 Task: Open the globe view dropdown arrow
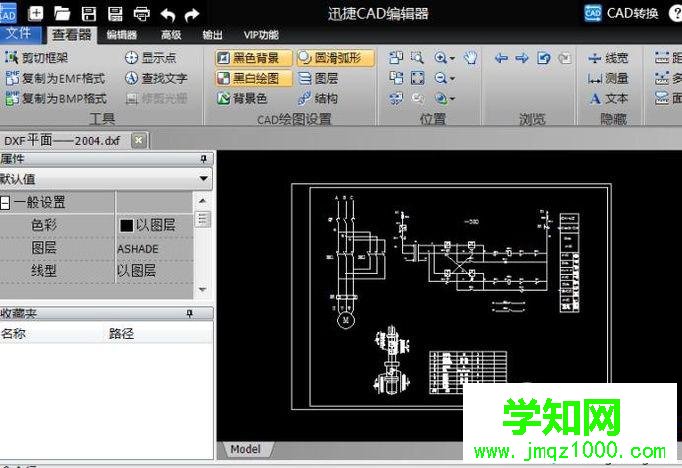452,99
